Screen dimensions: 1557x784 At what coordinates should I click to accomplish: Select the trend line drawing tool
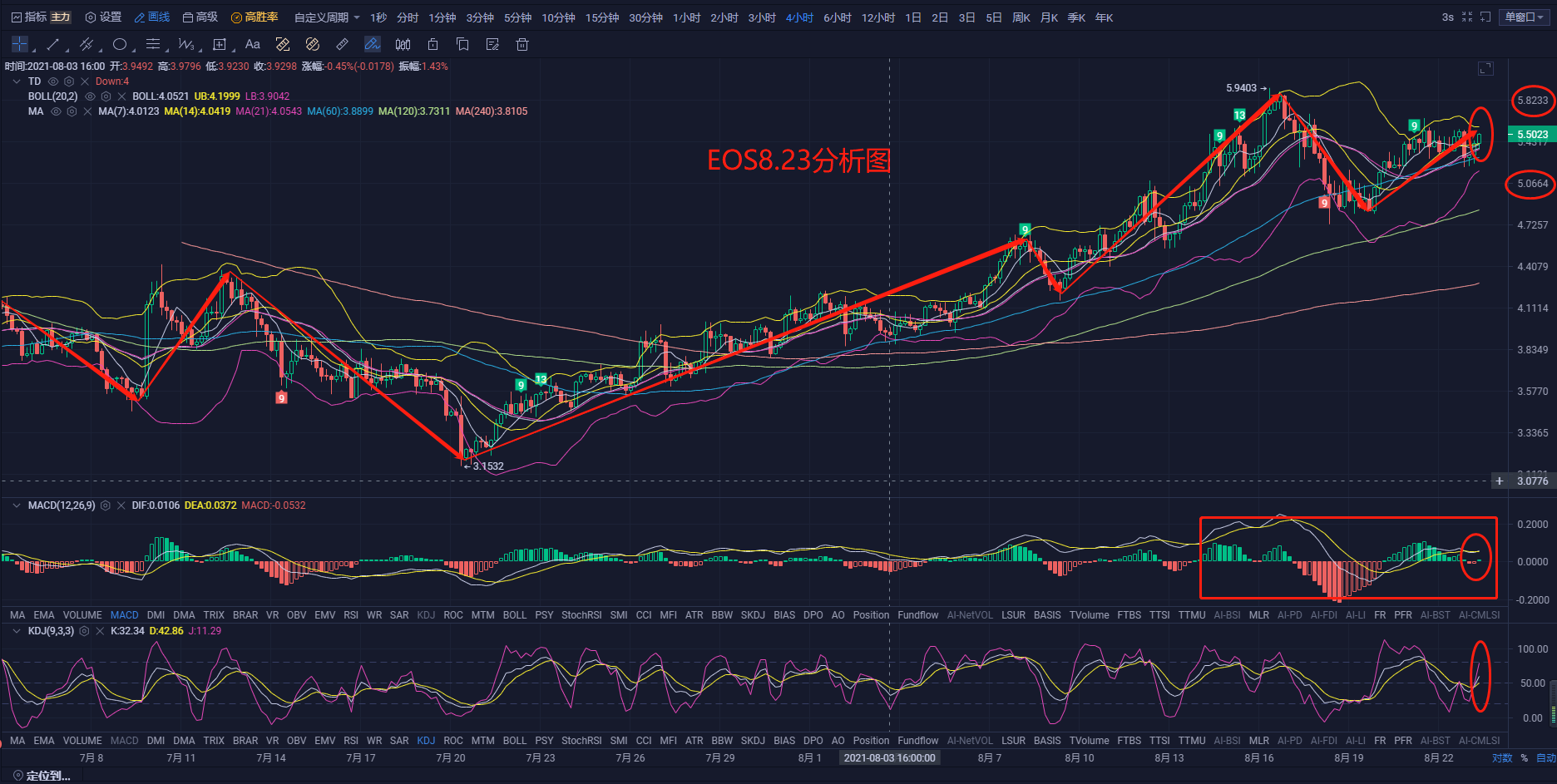tap(53, 44)
